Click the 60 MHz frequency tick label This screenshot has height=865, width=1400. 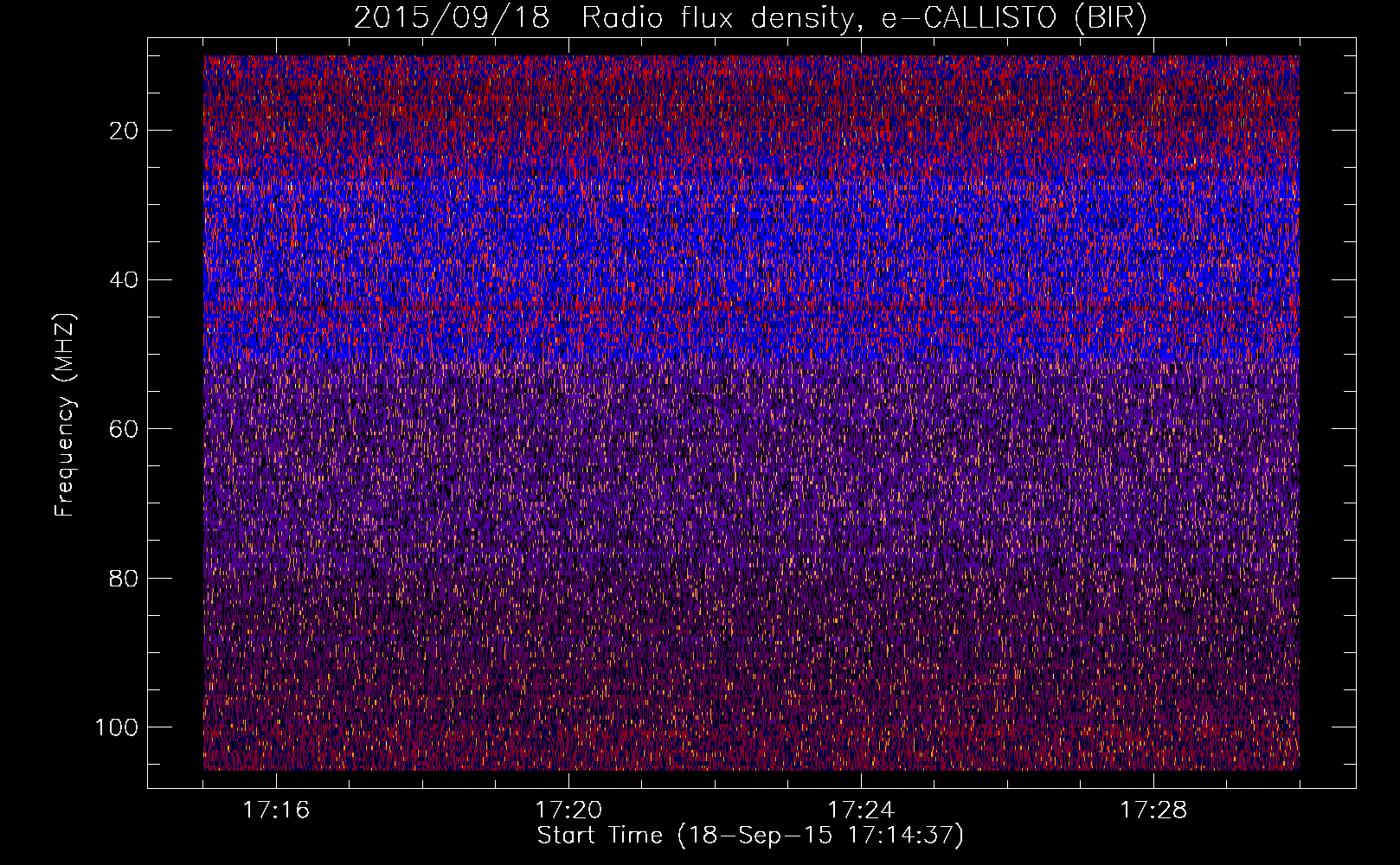124,429
